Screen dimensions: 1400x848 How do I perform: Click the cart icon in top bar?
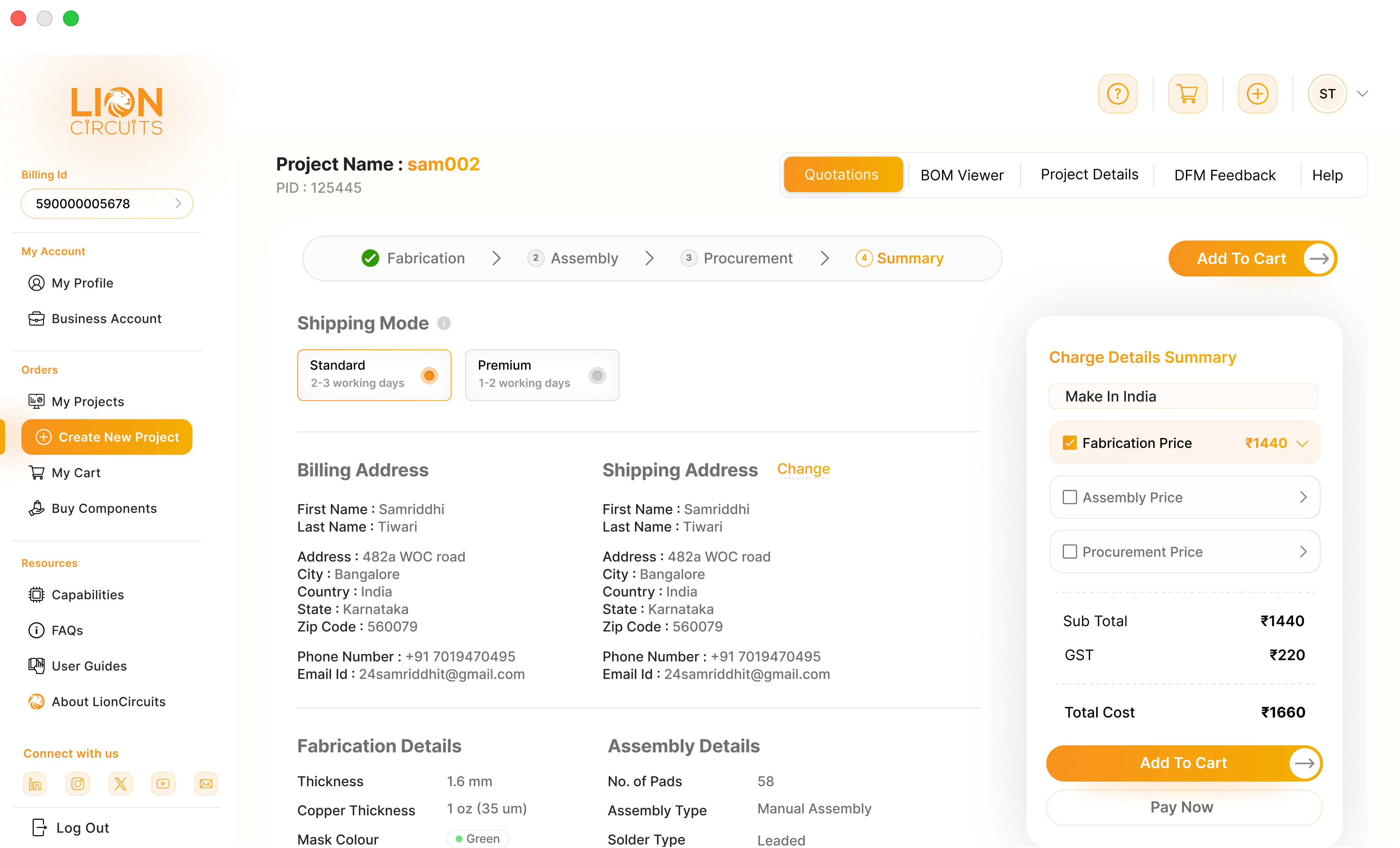pos(1188,94)
